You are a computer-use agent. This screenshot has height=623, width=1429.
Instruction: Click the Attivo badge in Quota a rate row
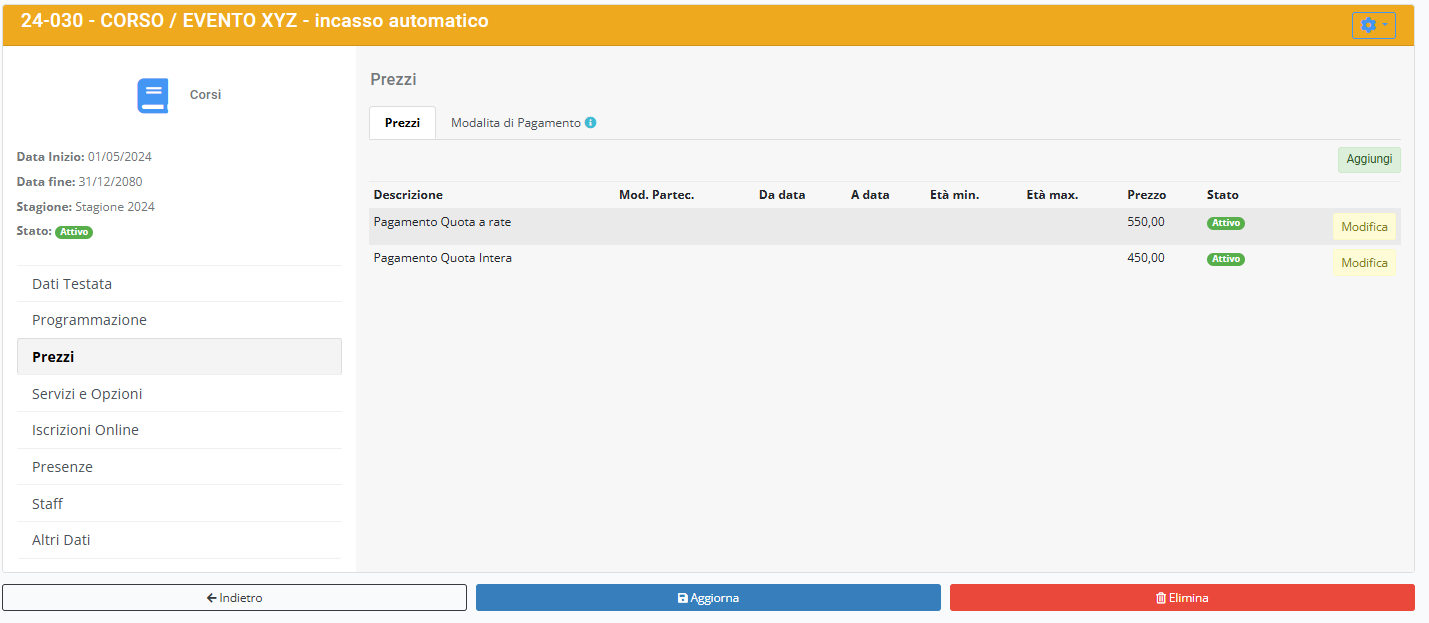(1225, 223)
